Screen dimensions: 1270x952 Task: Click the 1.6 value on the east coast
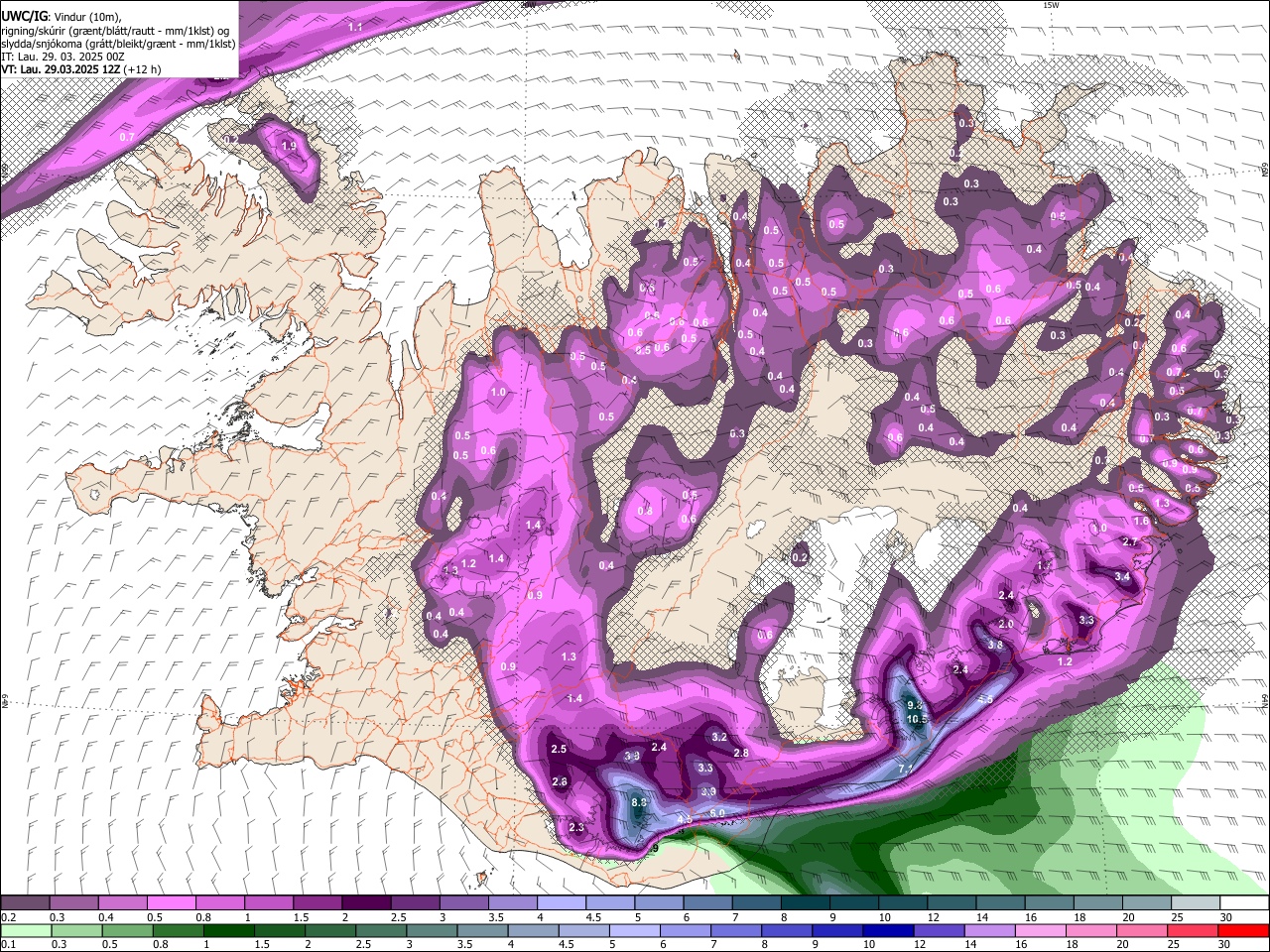1141,521
